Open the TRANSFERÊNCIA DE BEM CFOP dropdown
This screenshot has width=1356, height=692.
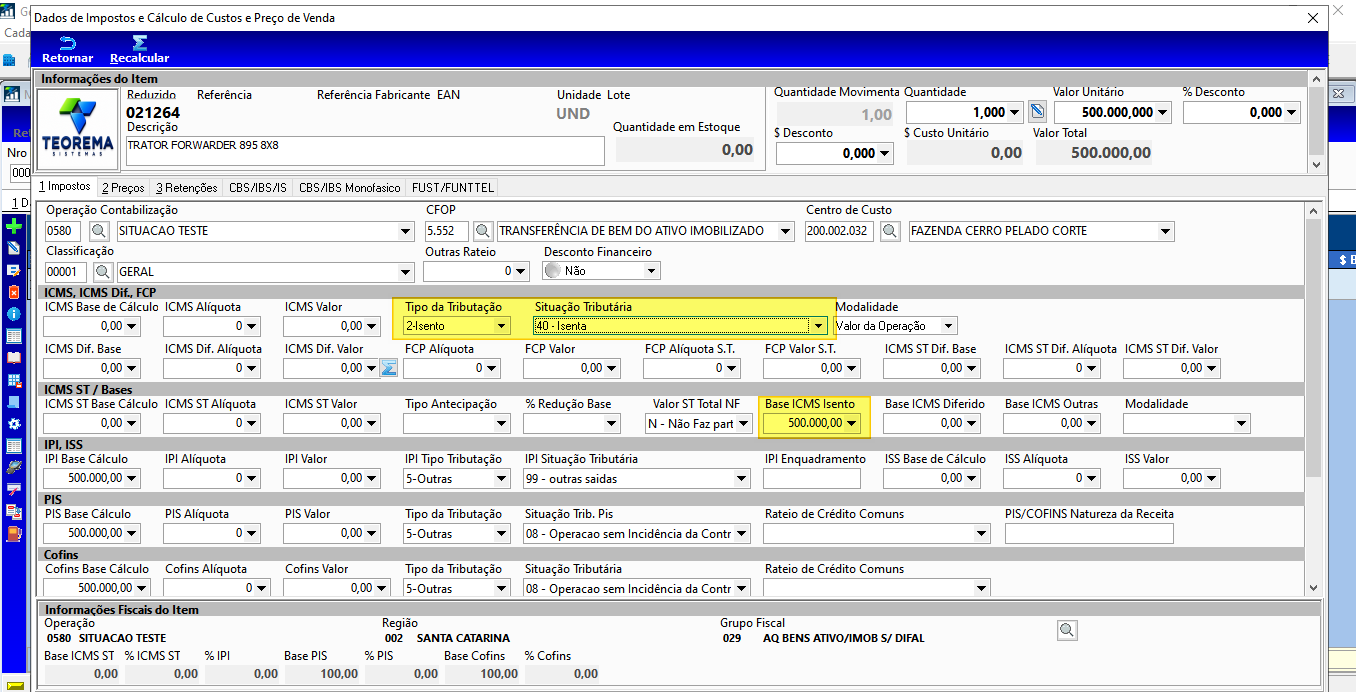coord(785,231)
